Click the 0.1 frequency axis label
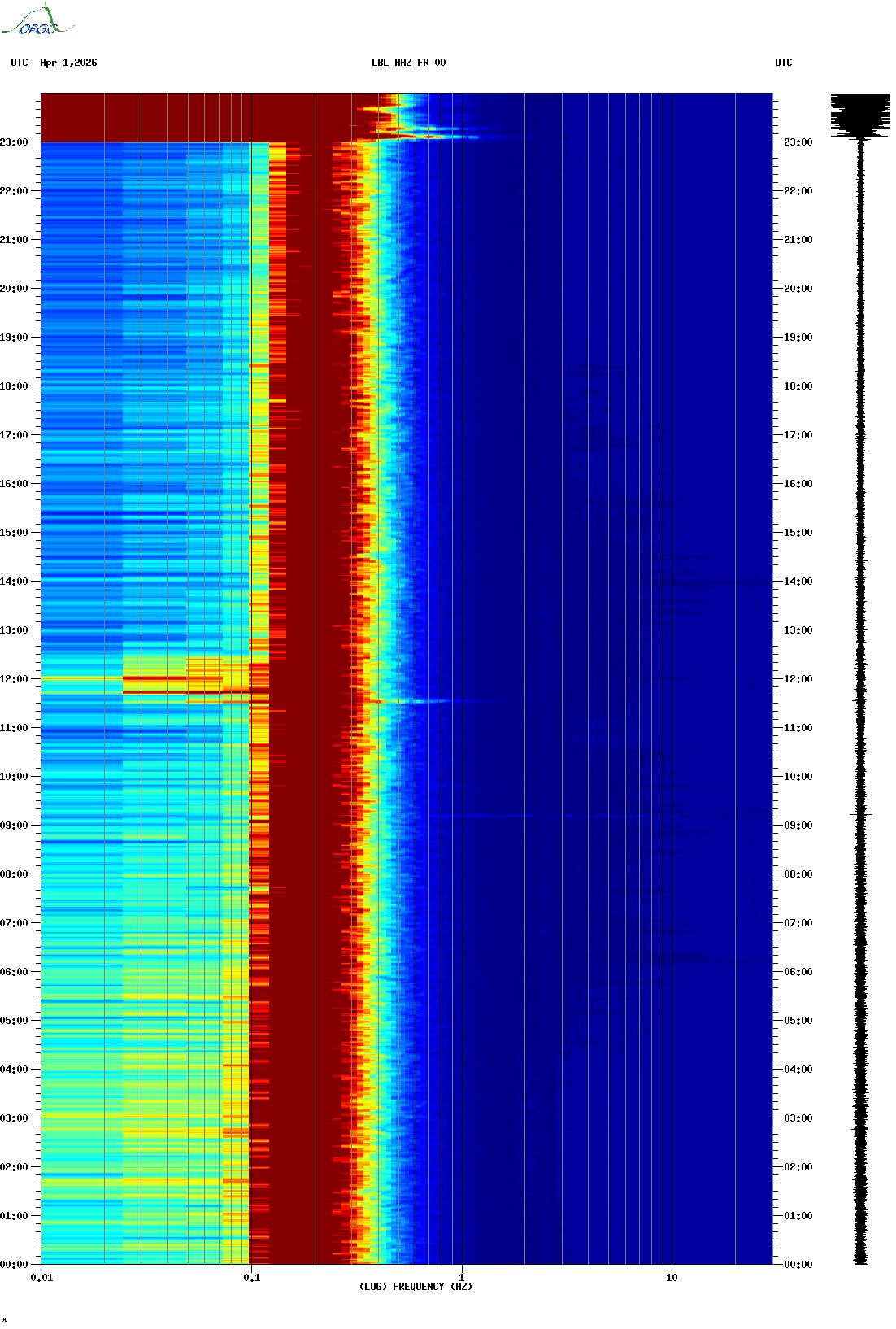 tap(252, 1278)
